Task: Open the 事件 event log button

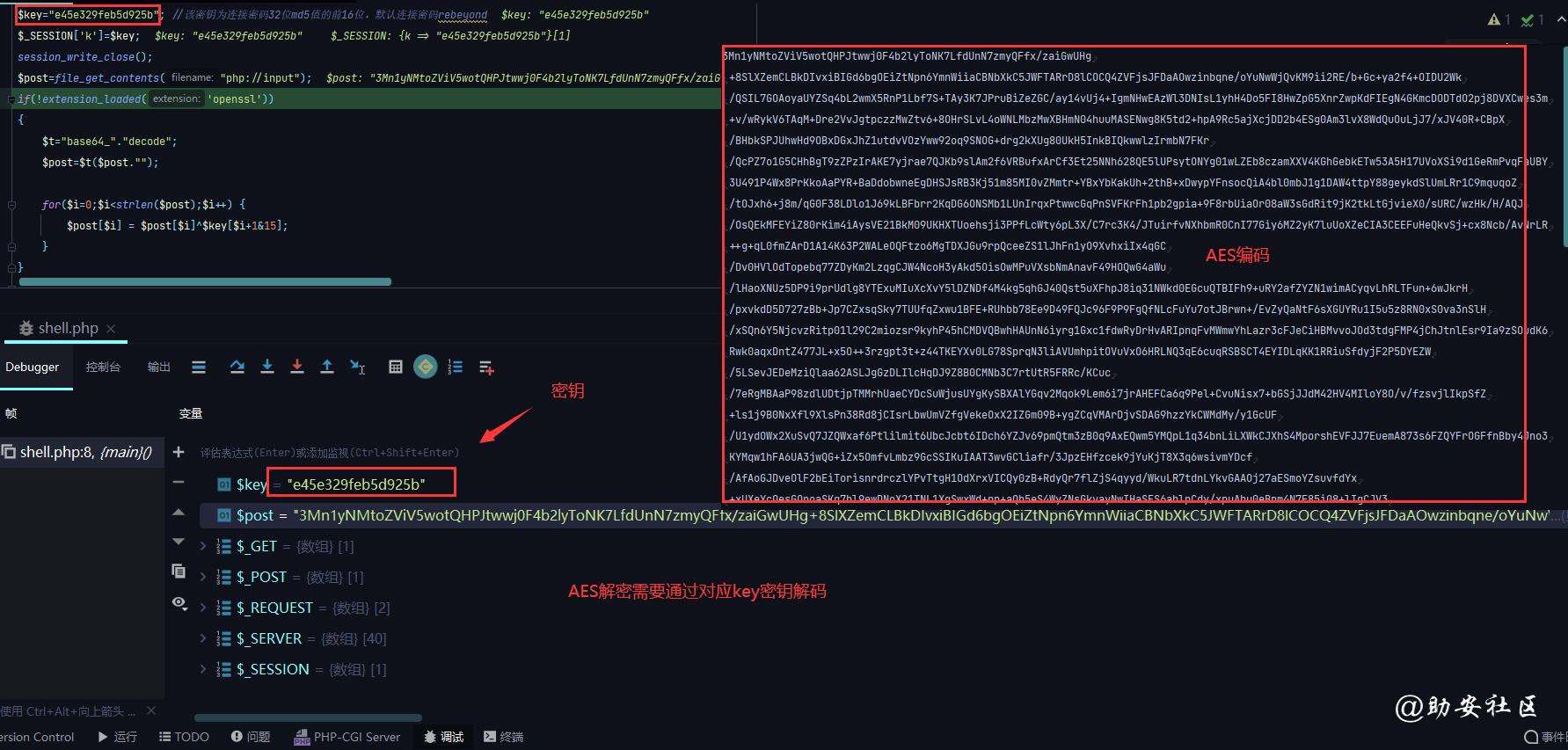Action: [x=1545, y=737]
